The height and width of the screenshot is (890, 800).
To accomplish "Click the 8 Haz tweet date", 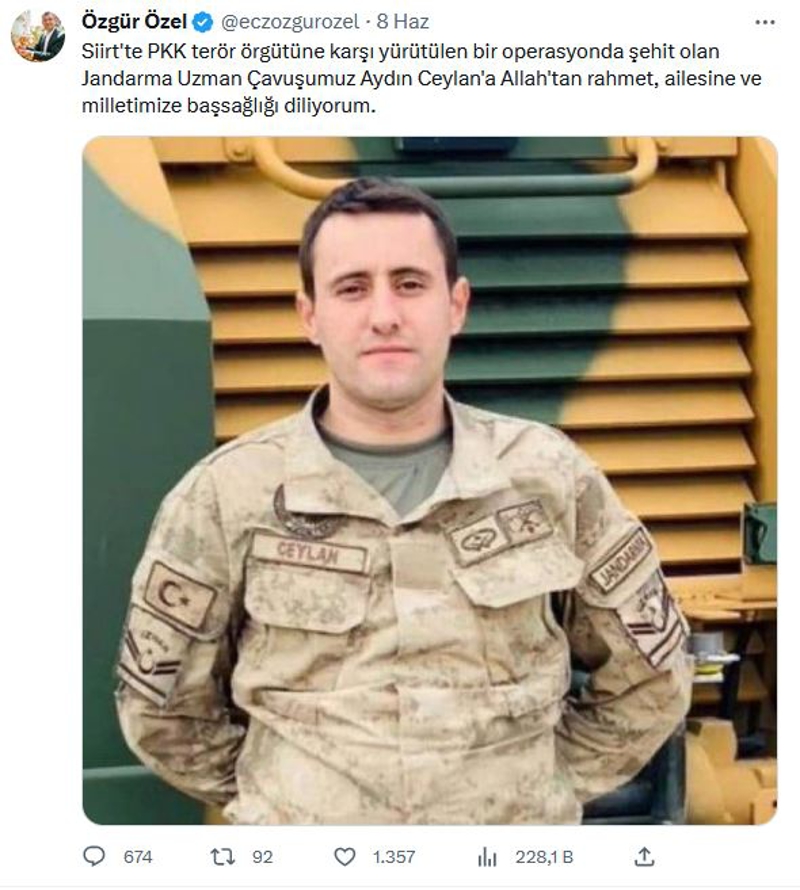I will click(403, 22).
